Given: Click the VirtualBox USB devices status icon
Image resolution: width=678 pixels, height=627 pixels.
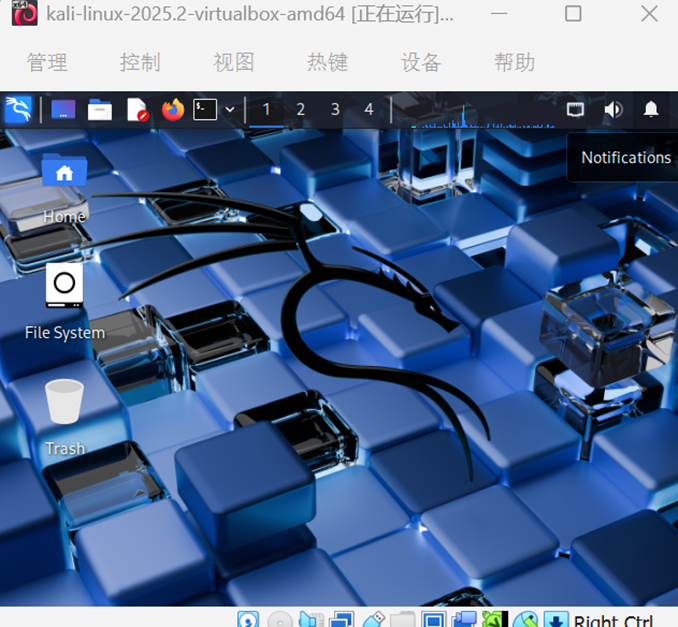Looking at the screenshot, I should pos(373,620).
